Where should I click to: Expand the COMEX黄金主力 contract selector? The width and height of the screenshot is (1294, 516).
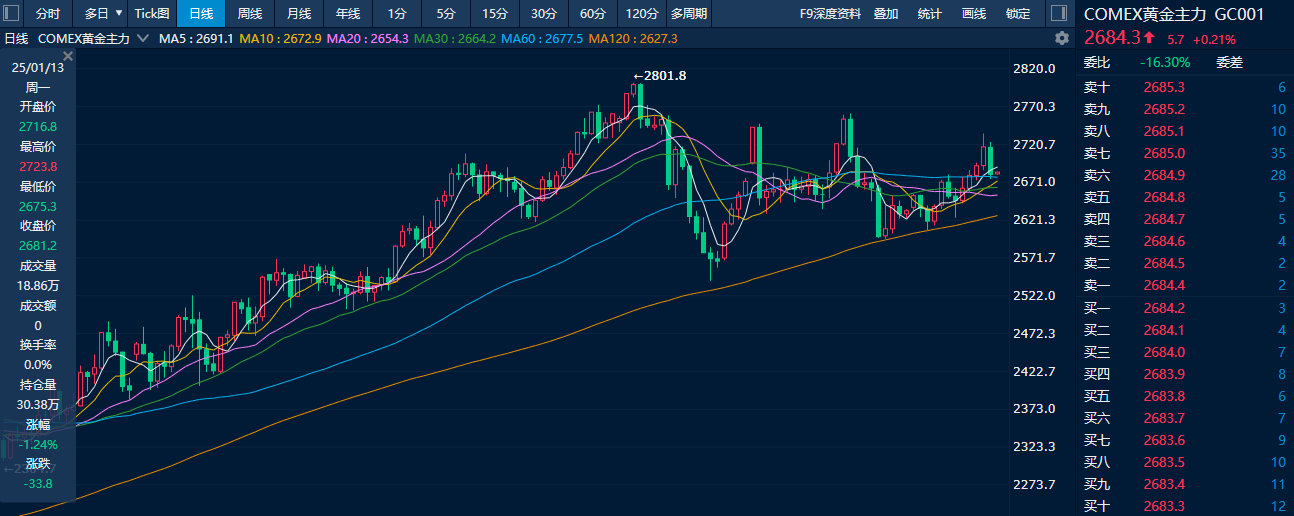[x=142, y=38]
